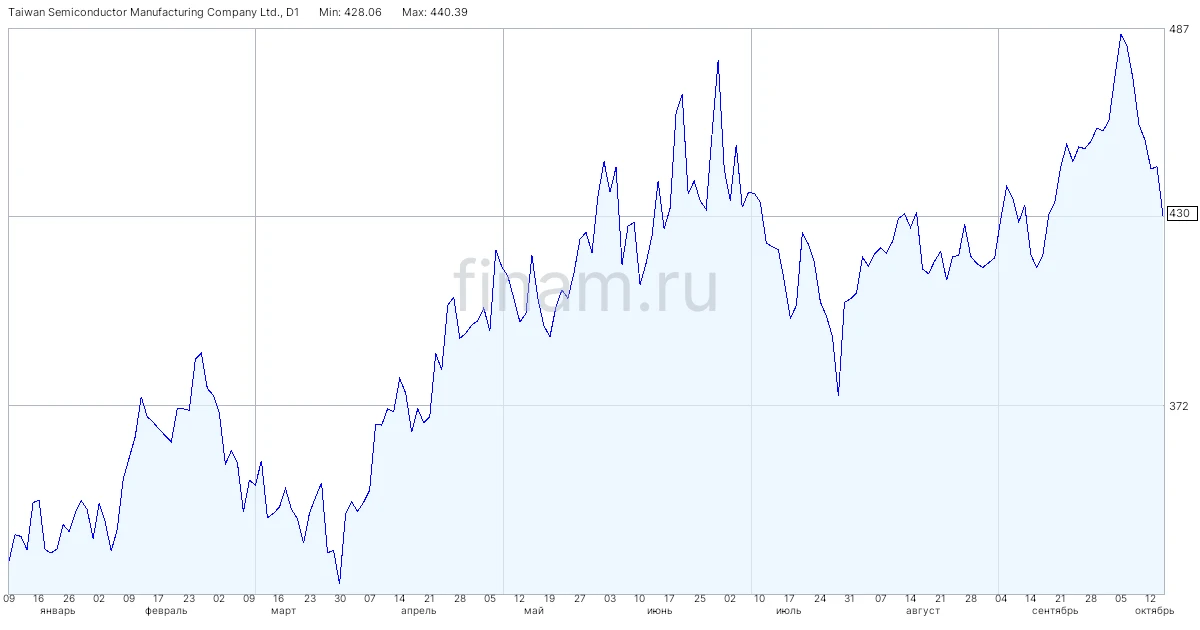Click the boxed 430 current price label

pos(1180,213)
